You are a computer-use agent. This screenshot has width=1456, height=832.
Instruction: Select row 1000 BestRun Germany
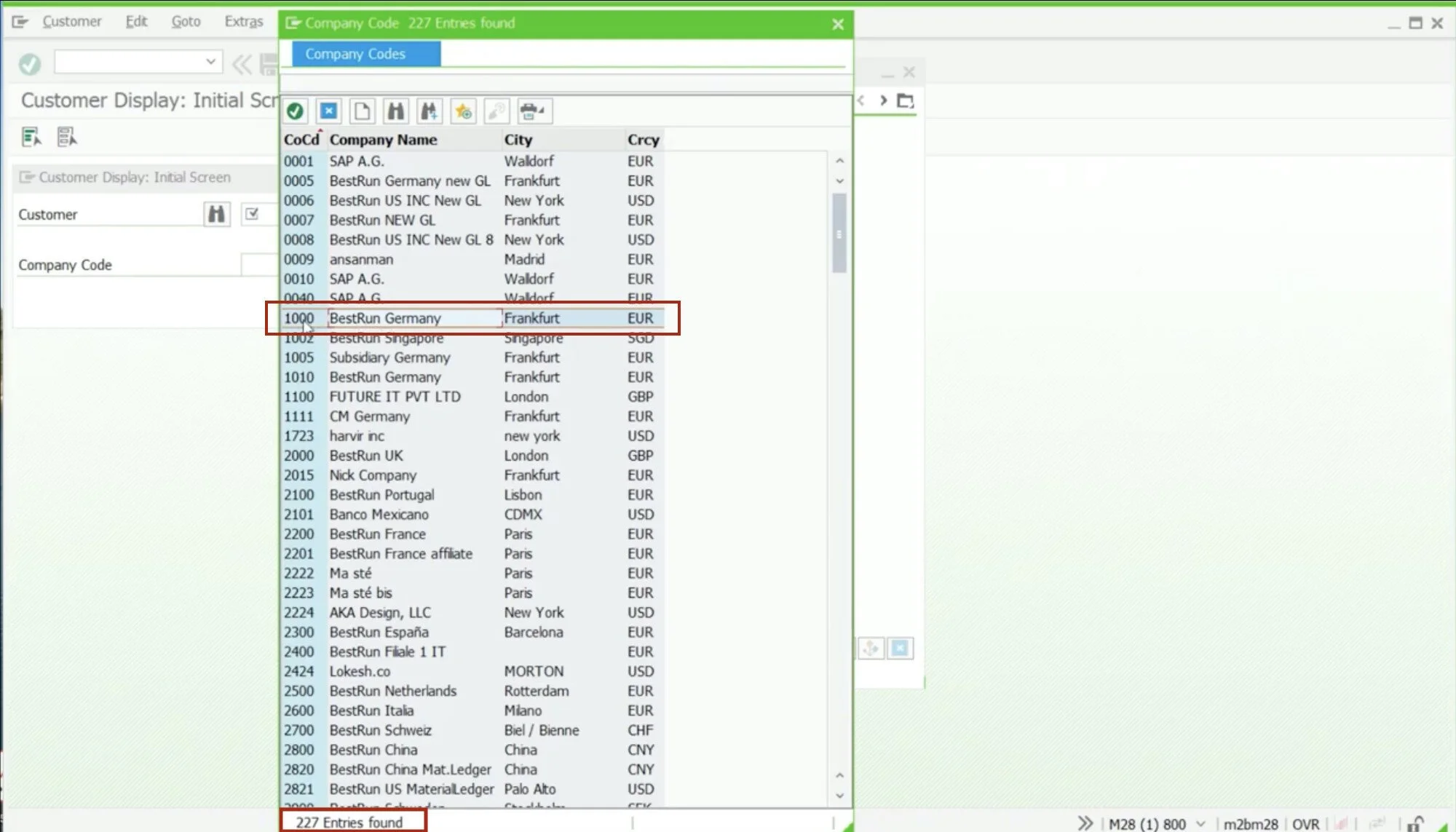(472, 318)
